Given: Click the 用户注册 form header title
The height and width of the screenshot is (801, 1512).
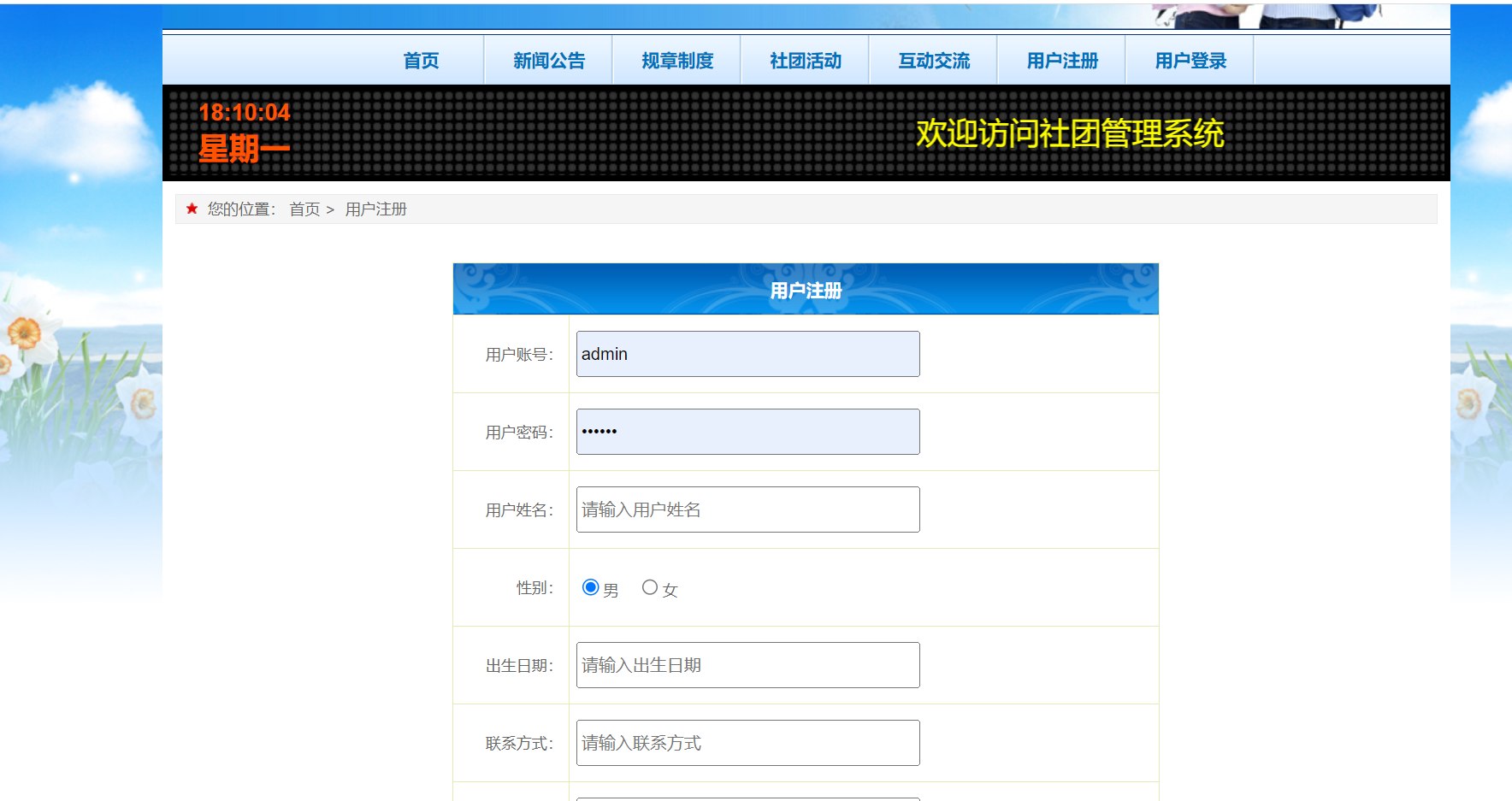Looking at the screenshot, I should pos(806,291).
